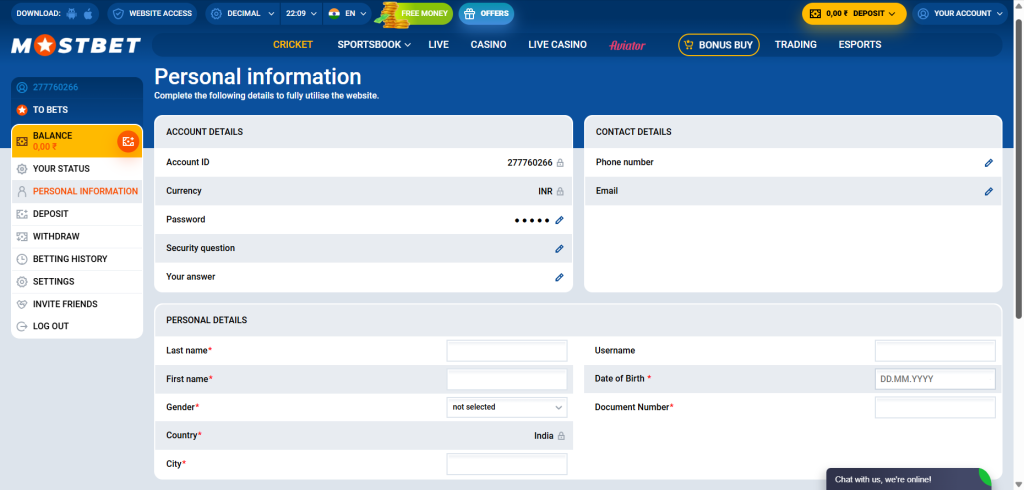Click the Last name input field
1024x490 pixels.
[507, 351]
